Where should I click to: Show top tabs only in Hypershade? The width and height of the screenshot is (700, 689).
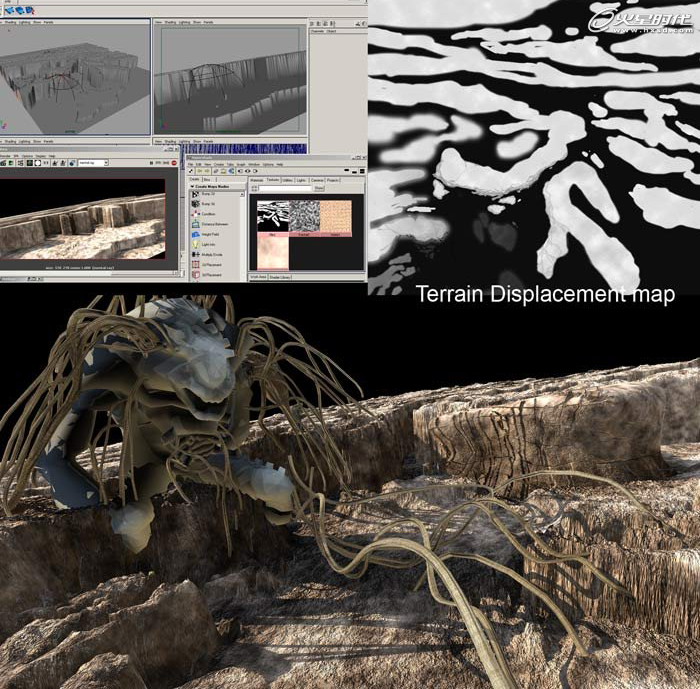(x=346, y=170)
